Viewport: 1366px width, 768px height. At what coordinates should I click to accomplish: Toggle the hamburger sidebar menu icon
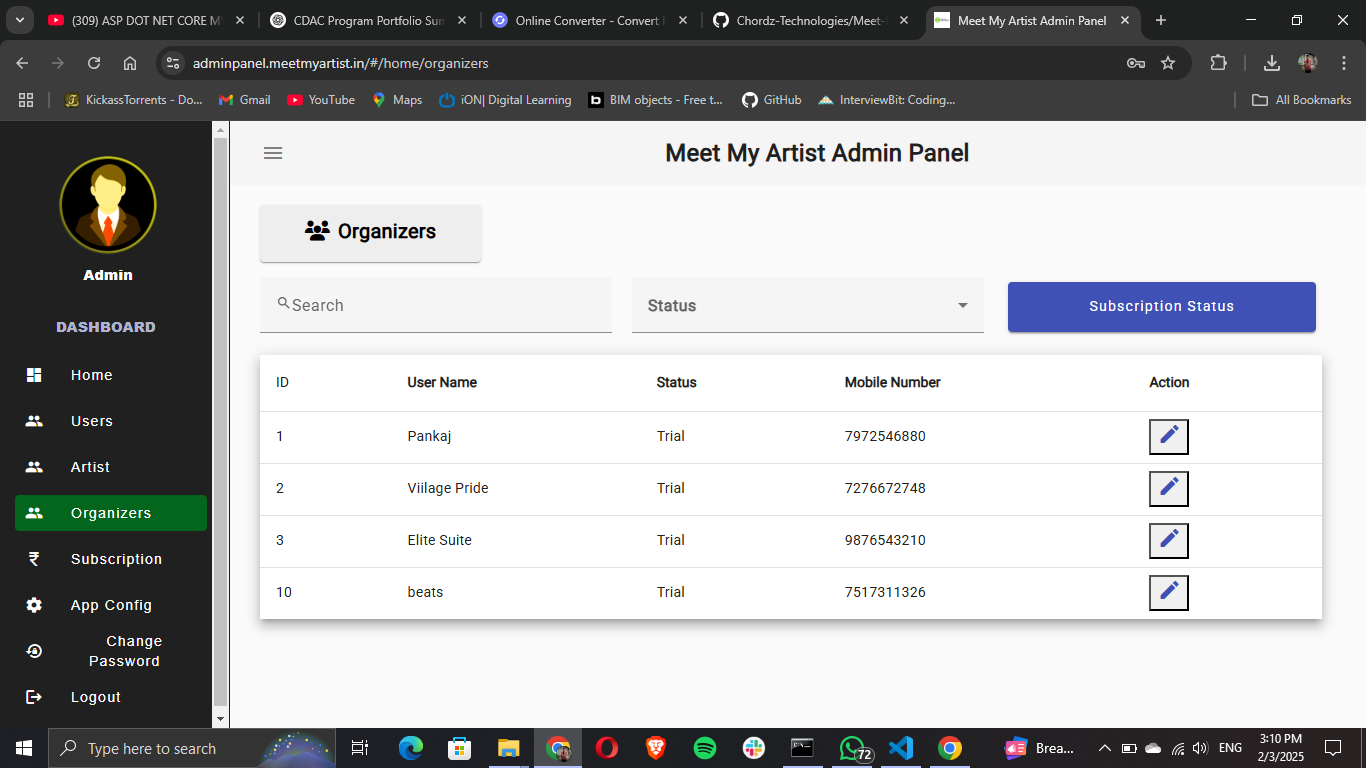(273, 153)
